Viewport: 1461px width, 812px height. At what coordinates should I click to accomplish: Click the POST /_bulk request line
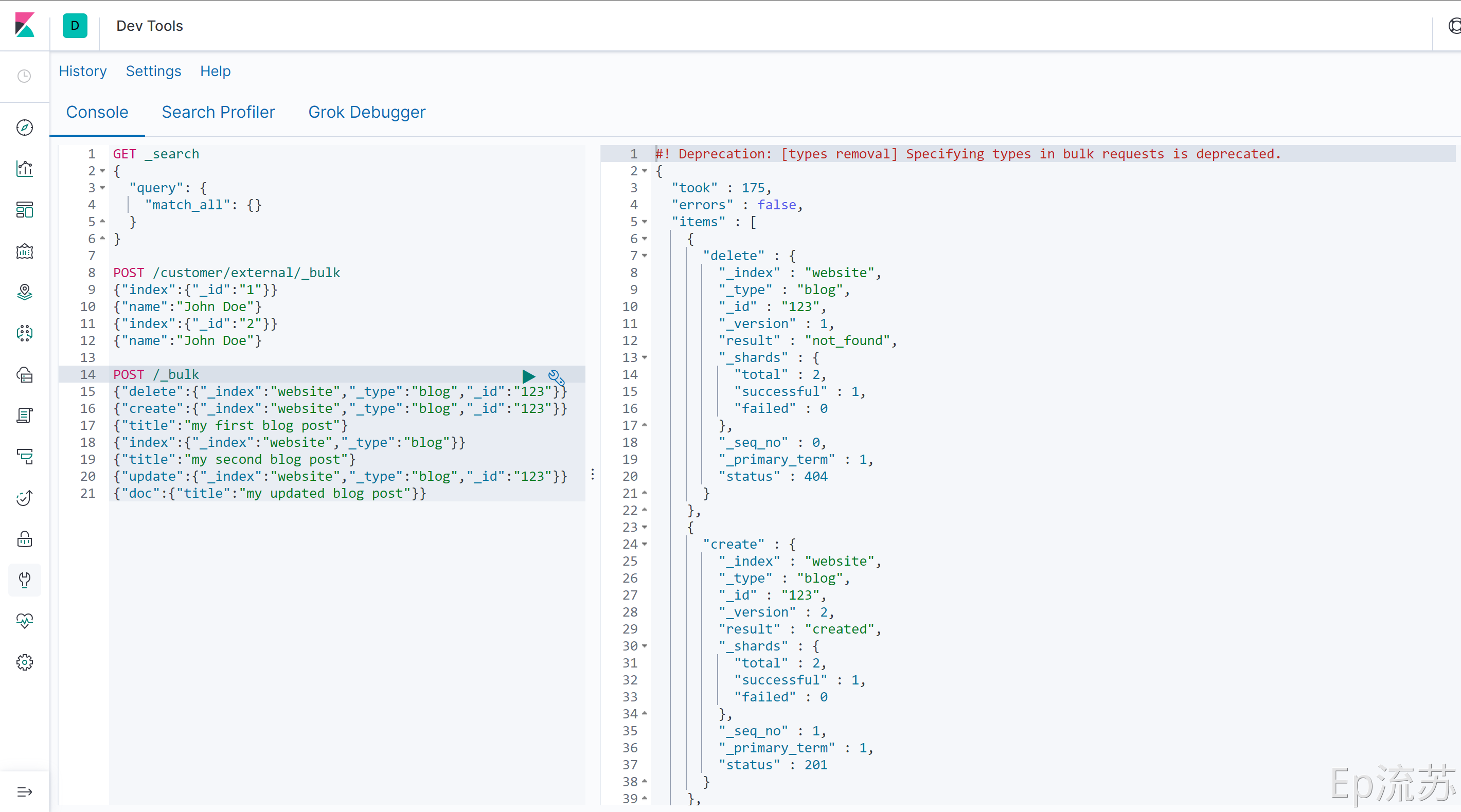(x=156, y=374)
